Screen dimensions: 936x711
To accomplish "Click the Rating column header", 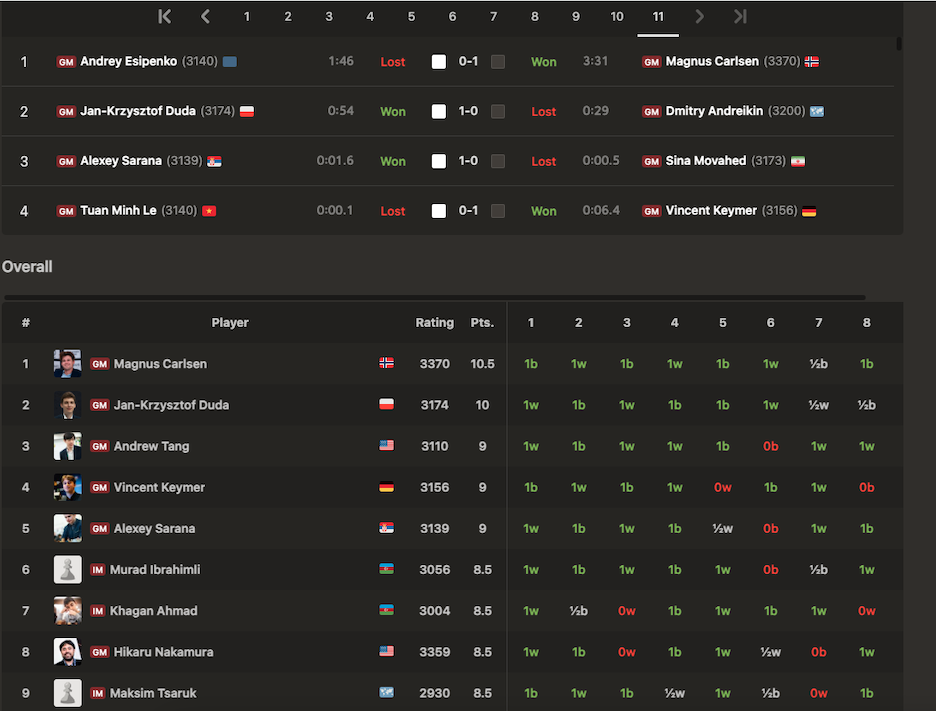I will click(x=434, y=323).
